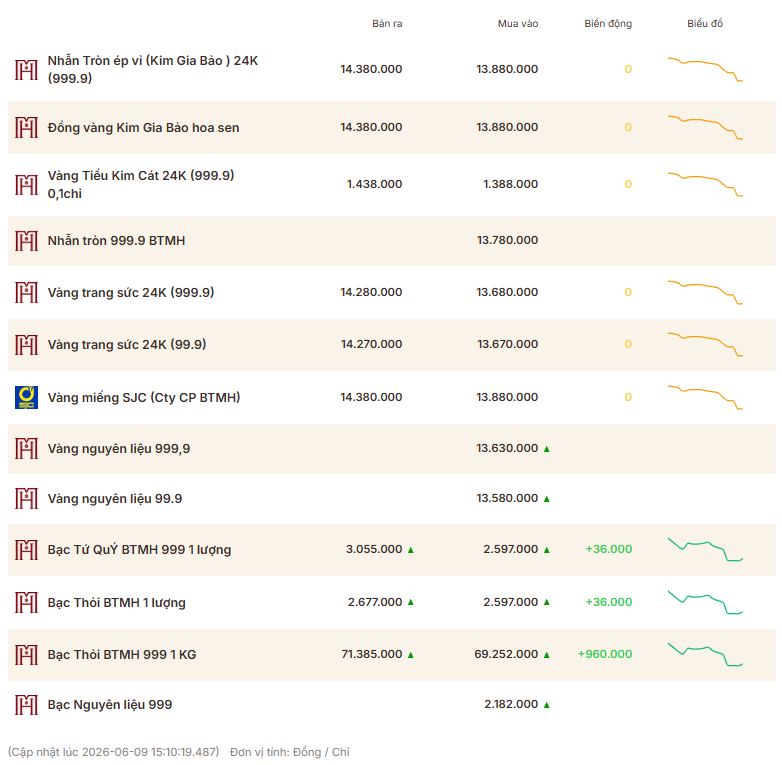Click the logo beside Bạc Thỏi BTMH 999 1 KG
Screen dimensions: 782x765
[26, 655]
